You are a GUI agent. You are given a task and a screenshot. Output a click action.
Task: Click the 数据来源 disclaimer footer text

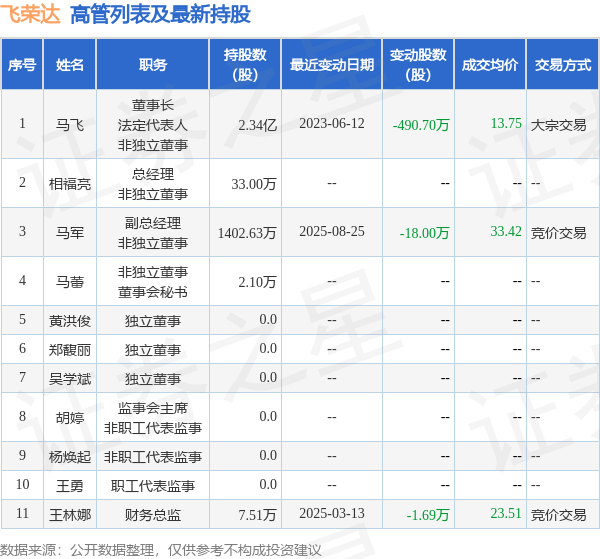(160, 550)
